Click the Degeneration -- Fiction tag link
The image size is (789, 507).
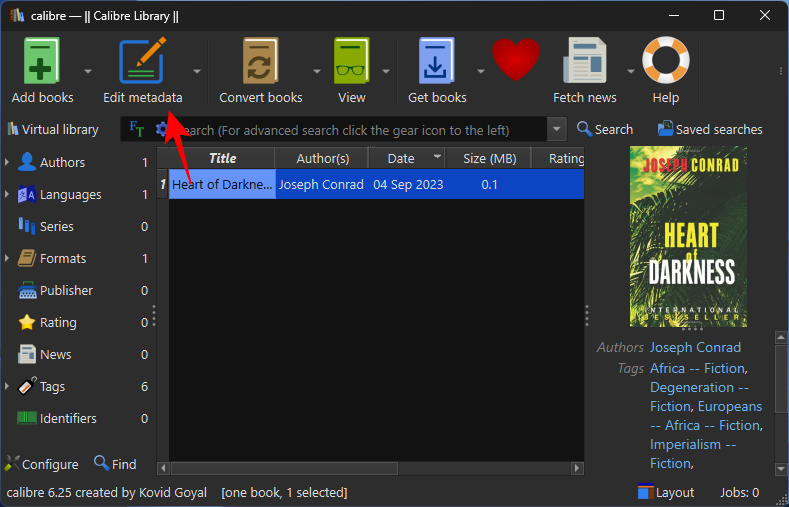click(699, 397)
